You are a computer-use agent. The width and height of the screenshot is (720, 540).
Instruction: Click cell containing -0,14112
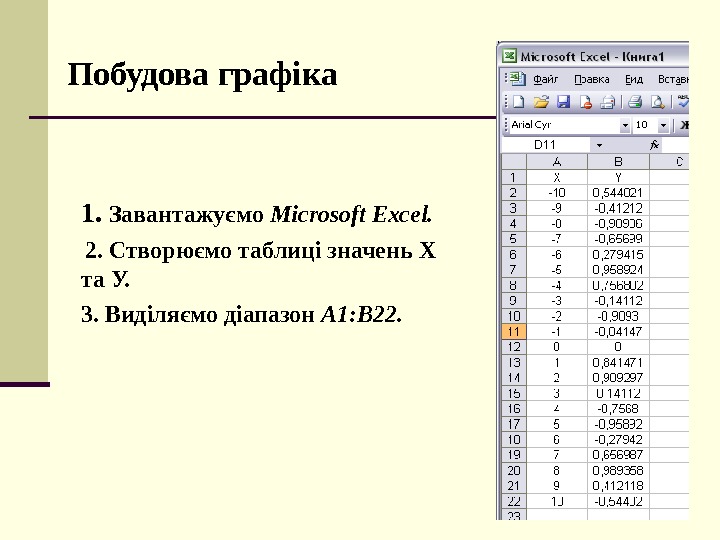(619, 301)
